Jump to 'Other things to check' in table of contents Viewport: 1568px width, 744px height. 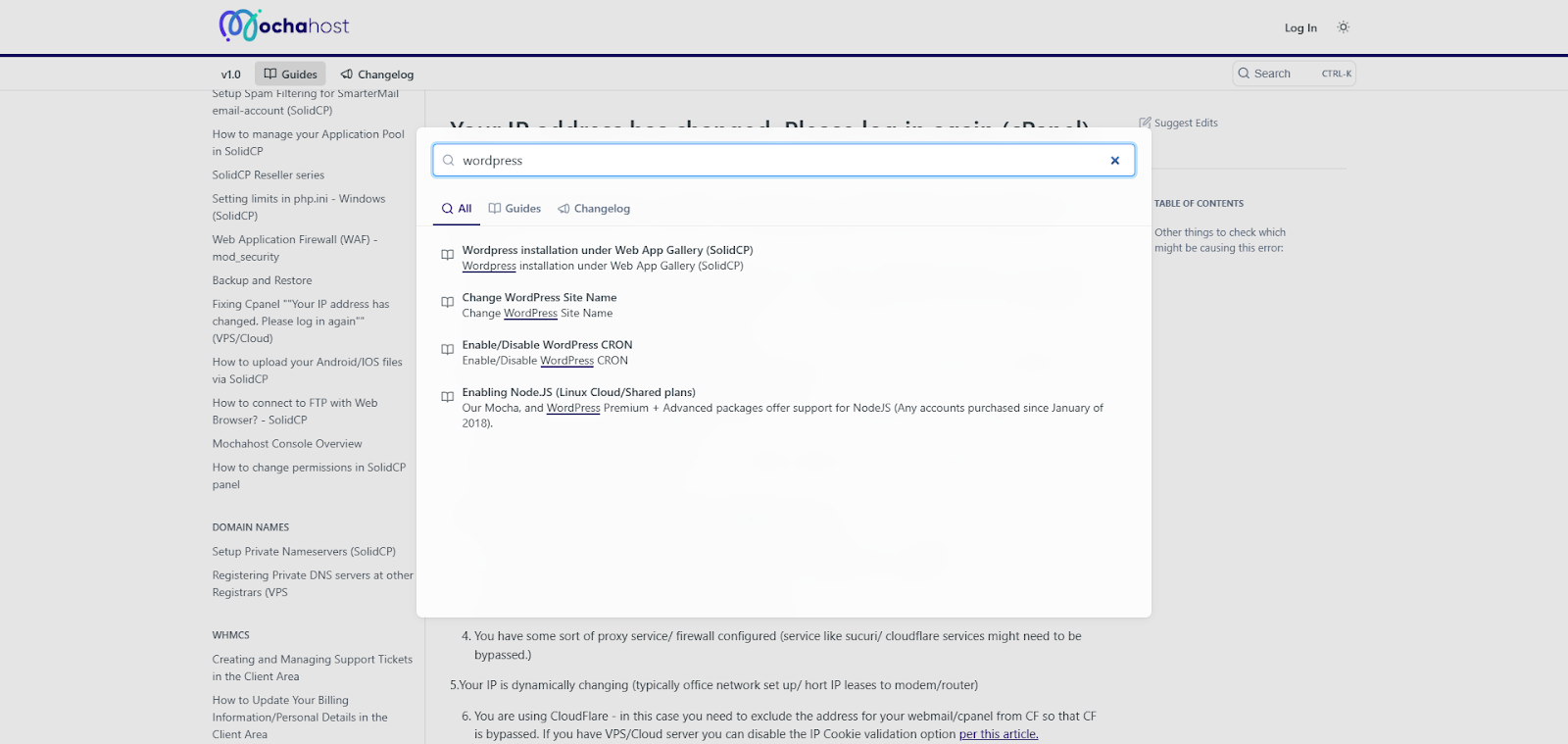point(1220,240)
